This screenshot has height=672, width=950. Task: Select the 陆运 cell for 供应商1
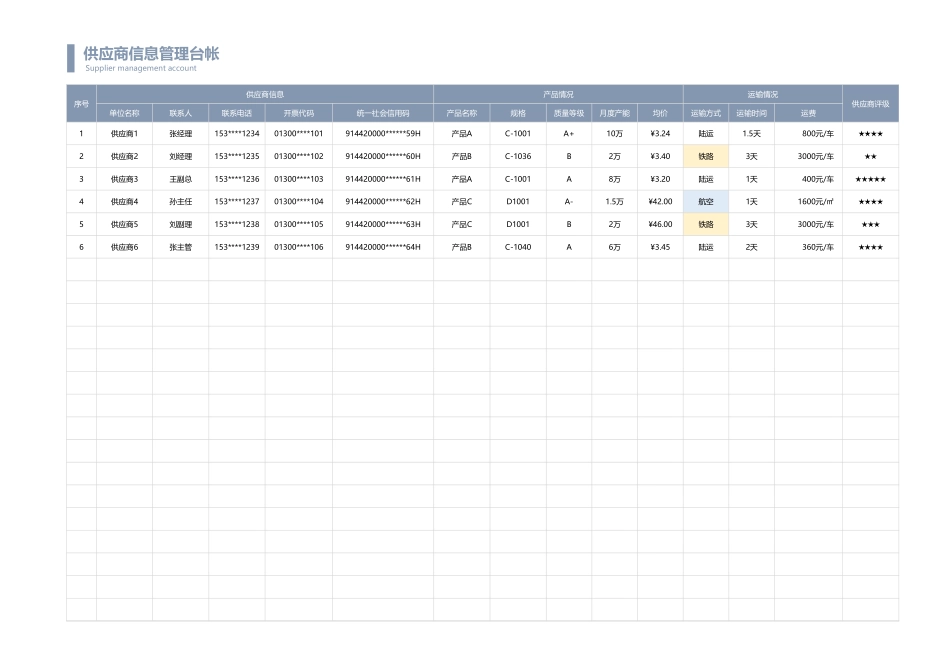707,134
